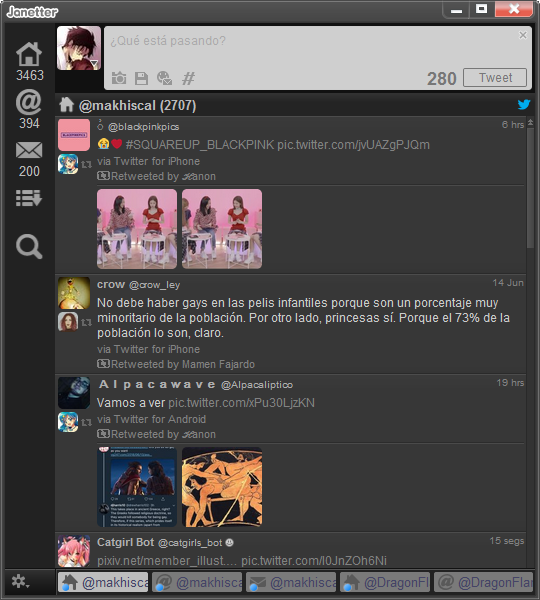Open the Alpacawave user avatar
Image resolution: width=540 pixels, height=600 pixels.
point(74,393)
